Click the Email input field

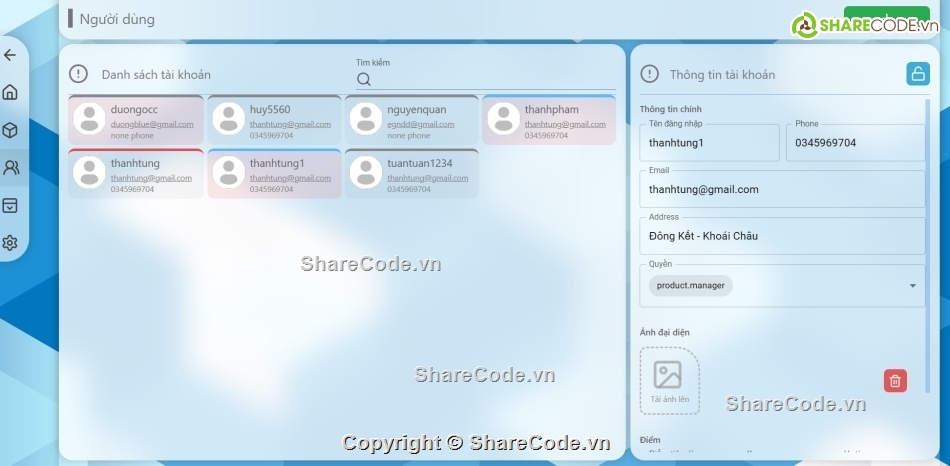click(783, 189)
